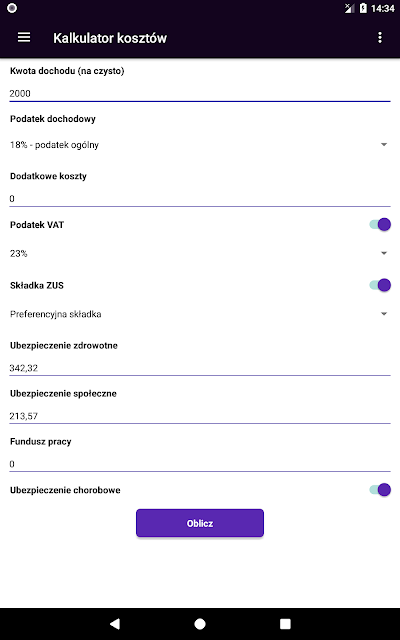This screenshot has width=400, height=640.
Task: Disable the Podatek VAT switch
Action: coord(380,224)
